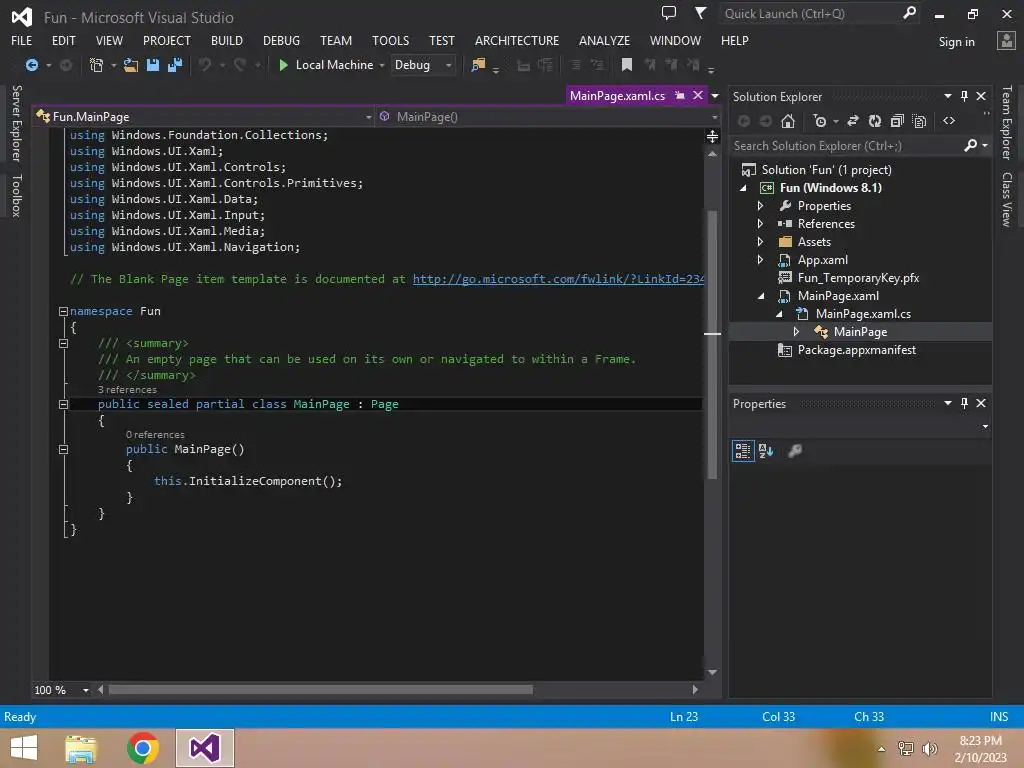
Task: Open the feedback speech-bubble icon in the title bar
Action: (x=669, y=13)
